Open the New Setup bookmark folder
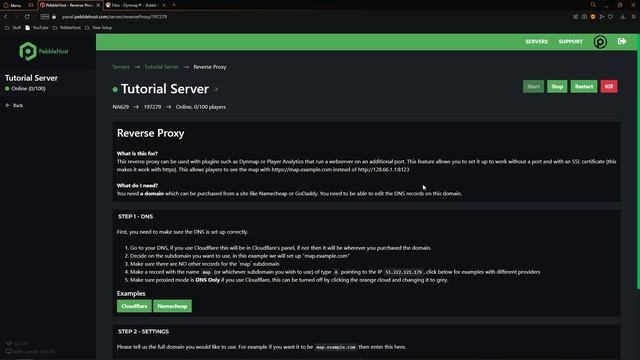The height and width of the screenshot is (360, 640). pyautogui.click(x=98, y=28)
